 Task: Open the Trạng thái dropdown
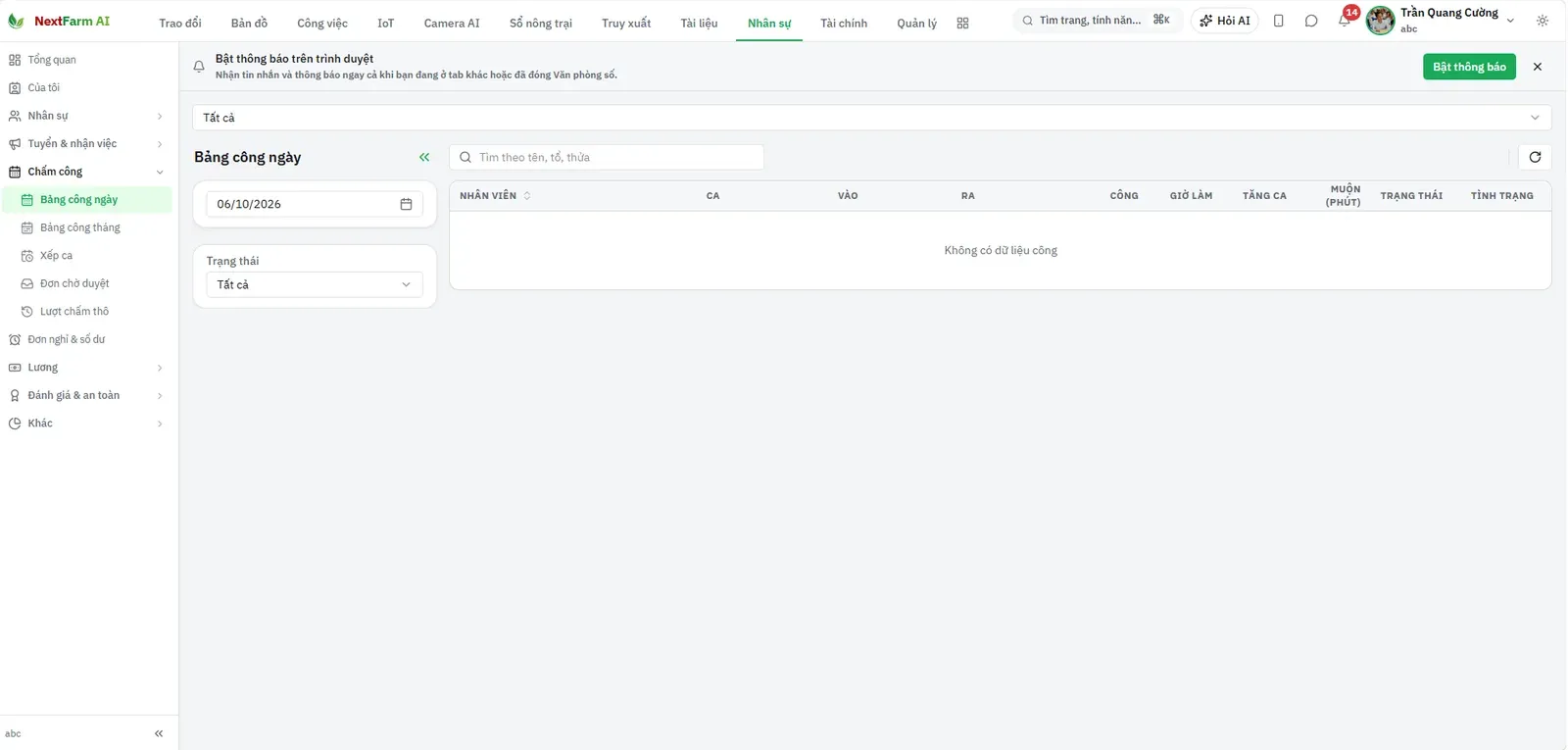[x=315, y=284]
